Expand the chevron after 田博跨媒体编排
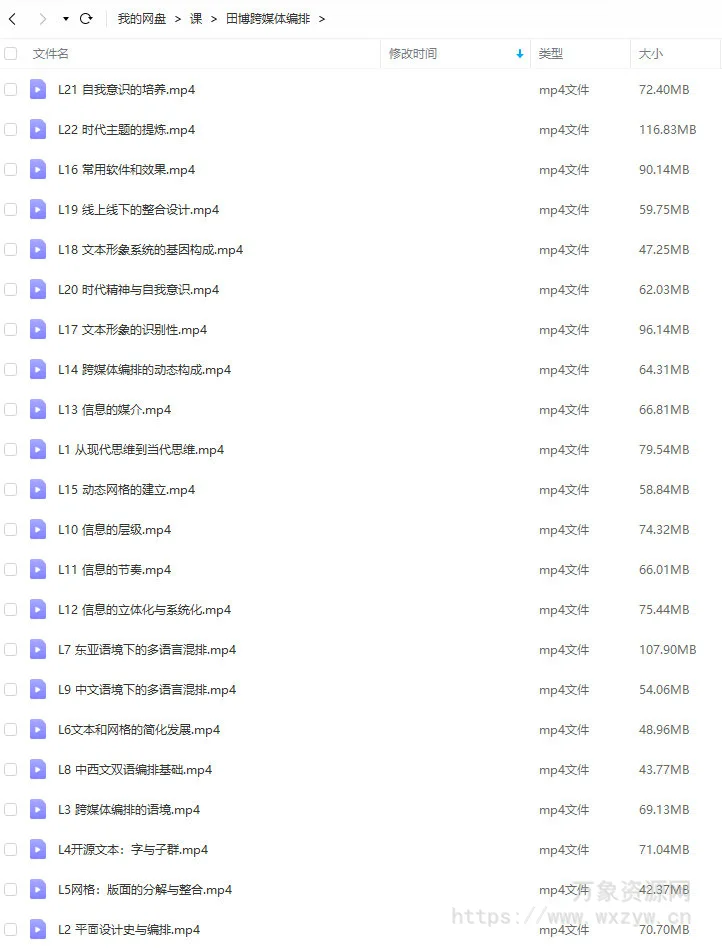 pyautogui.click(x=322, y=19)
